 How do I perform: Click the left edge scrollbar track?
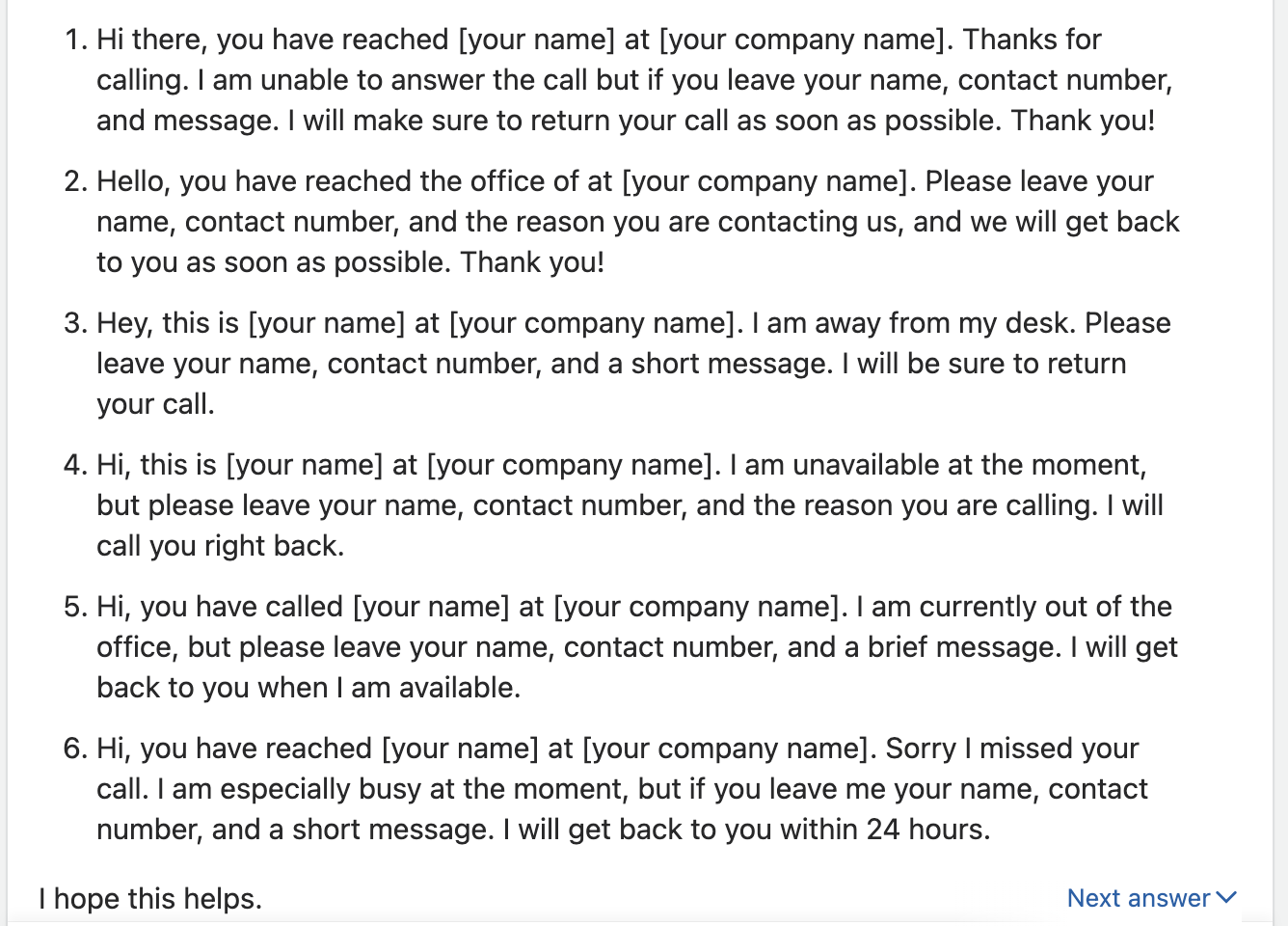pyautogui.click(x=8, y=463)
